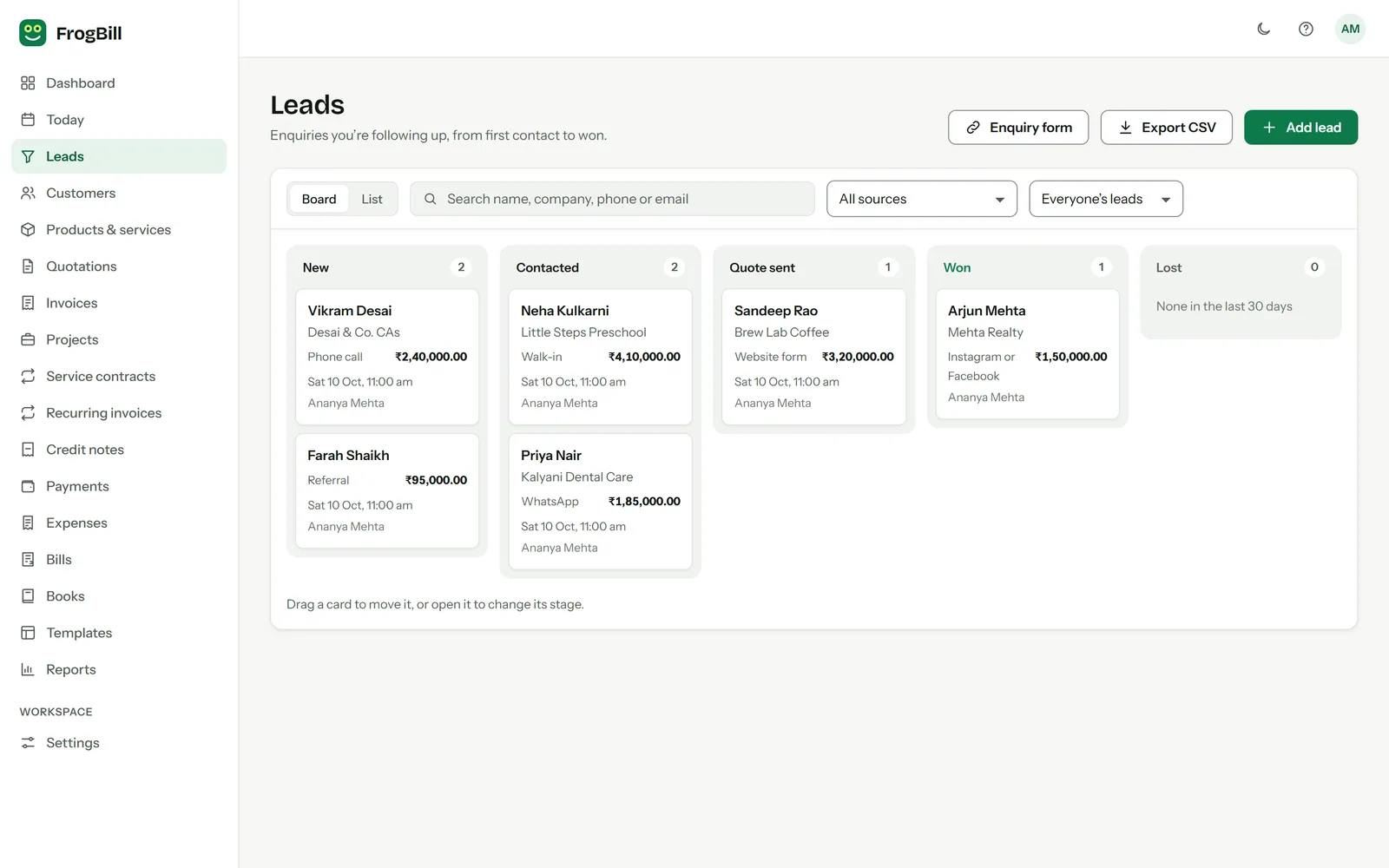The width and height of the screenshot is (1389, 868).
Task: Click the Reports chart icon
Action: 28,669
